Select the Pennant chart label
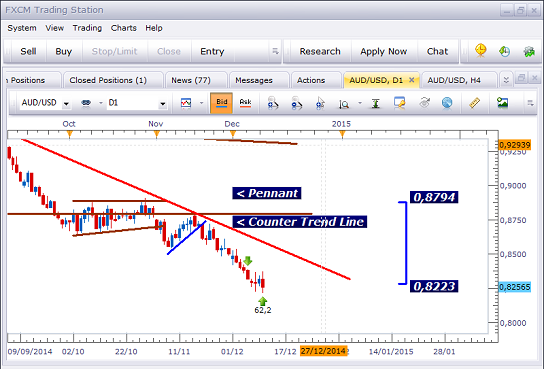This screenshot has height=369, width=544. (x=266, y=193)
